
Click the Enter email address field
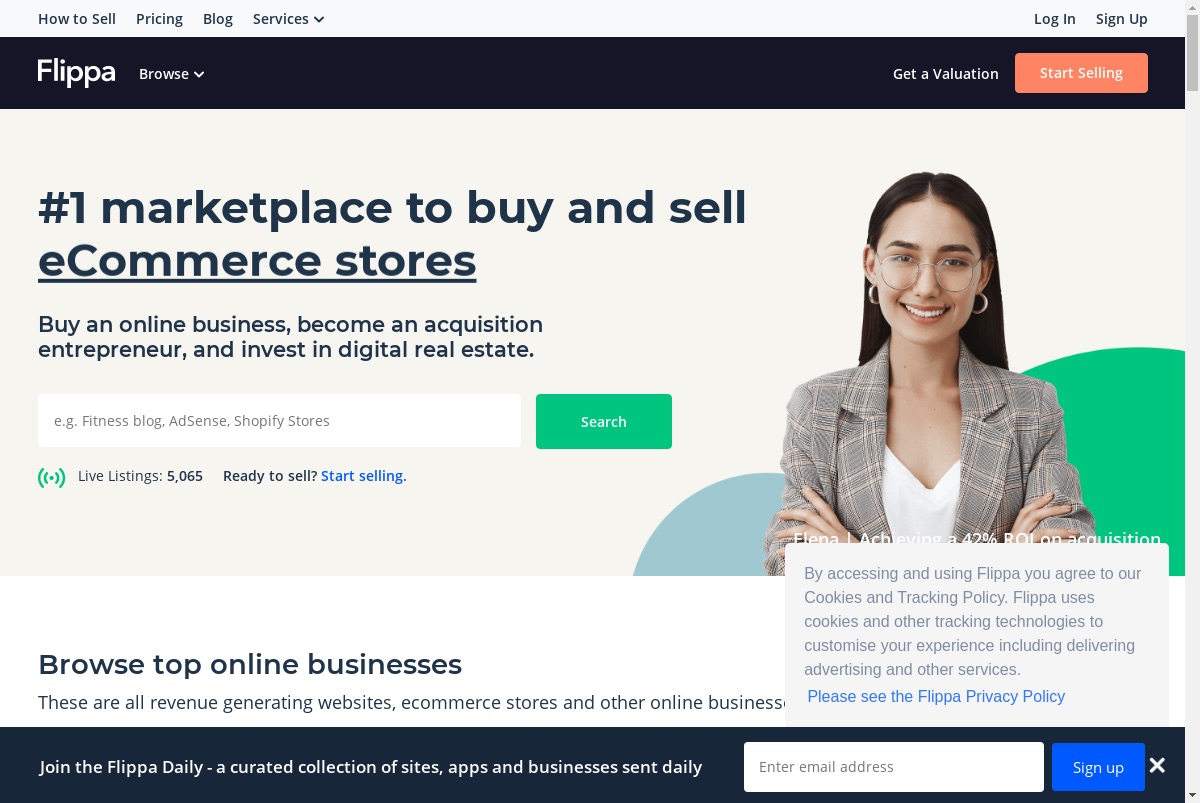point(894,767)
